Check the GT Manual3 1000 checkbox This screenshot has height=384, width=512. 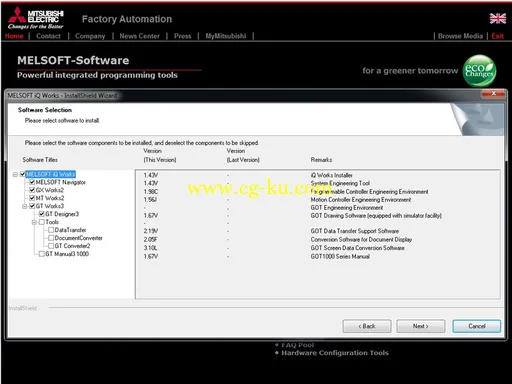point(42,254)
